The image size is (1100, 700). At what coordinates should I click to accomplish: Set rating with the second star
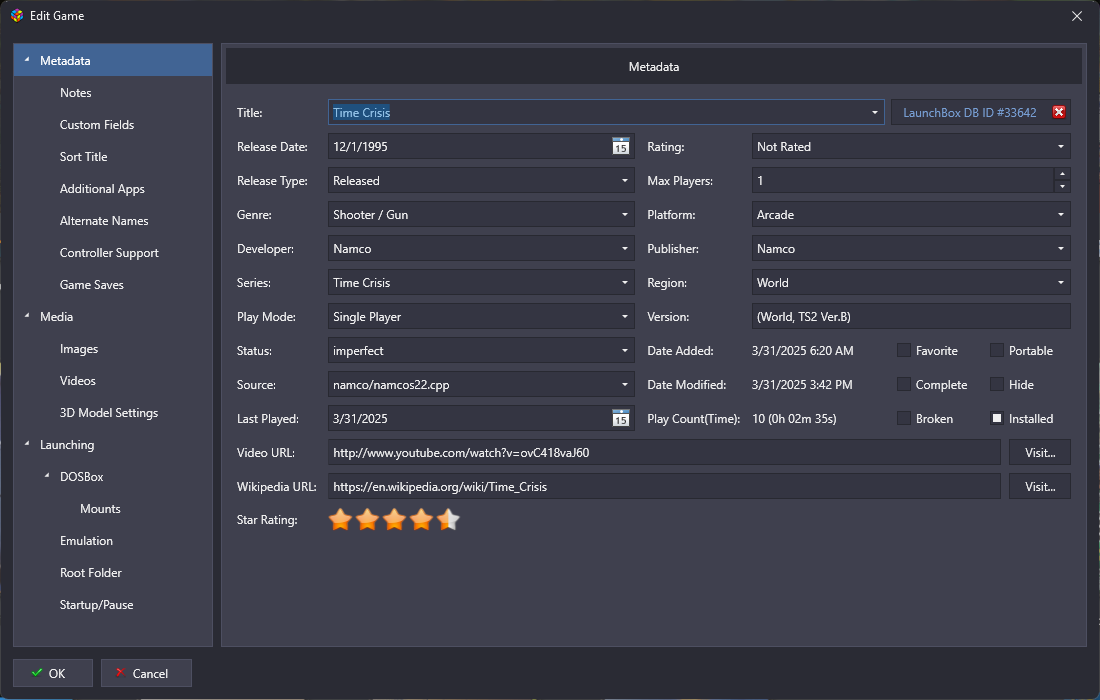(x=368, y=520)
